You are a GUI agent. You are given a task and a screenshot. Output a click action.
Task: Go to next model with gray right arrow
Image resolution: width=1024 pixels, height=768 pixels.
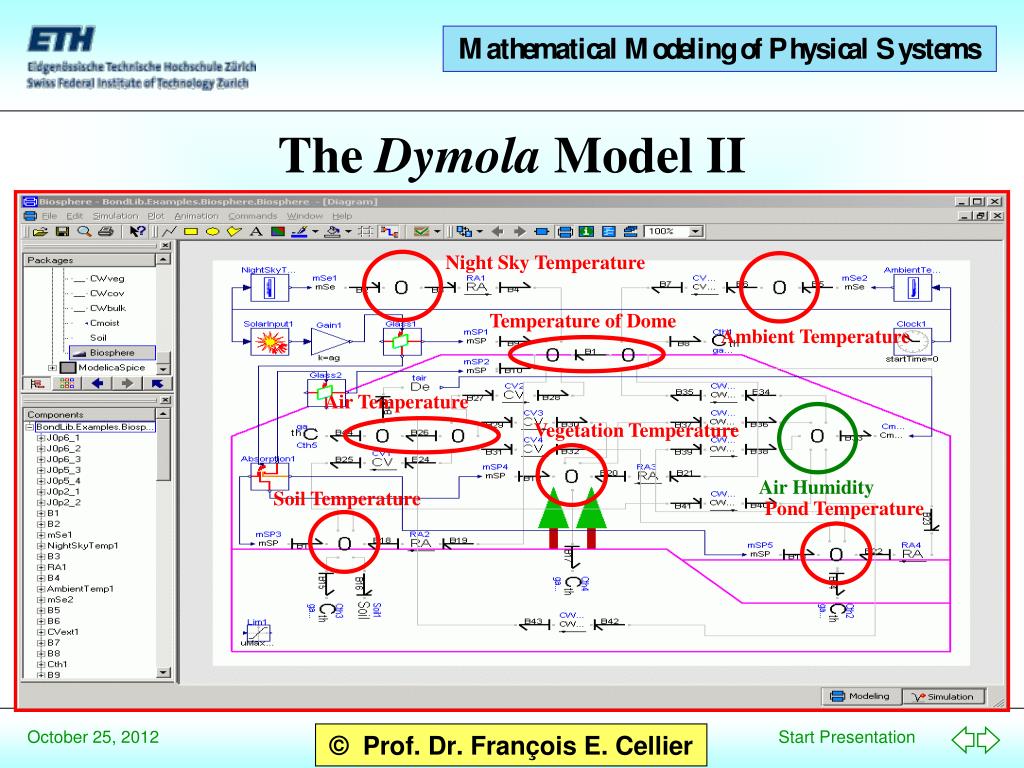coord(520,231)
